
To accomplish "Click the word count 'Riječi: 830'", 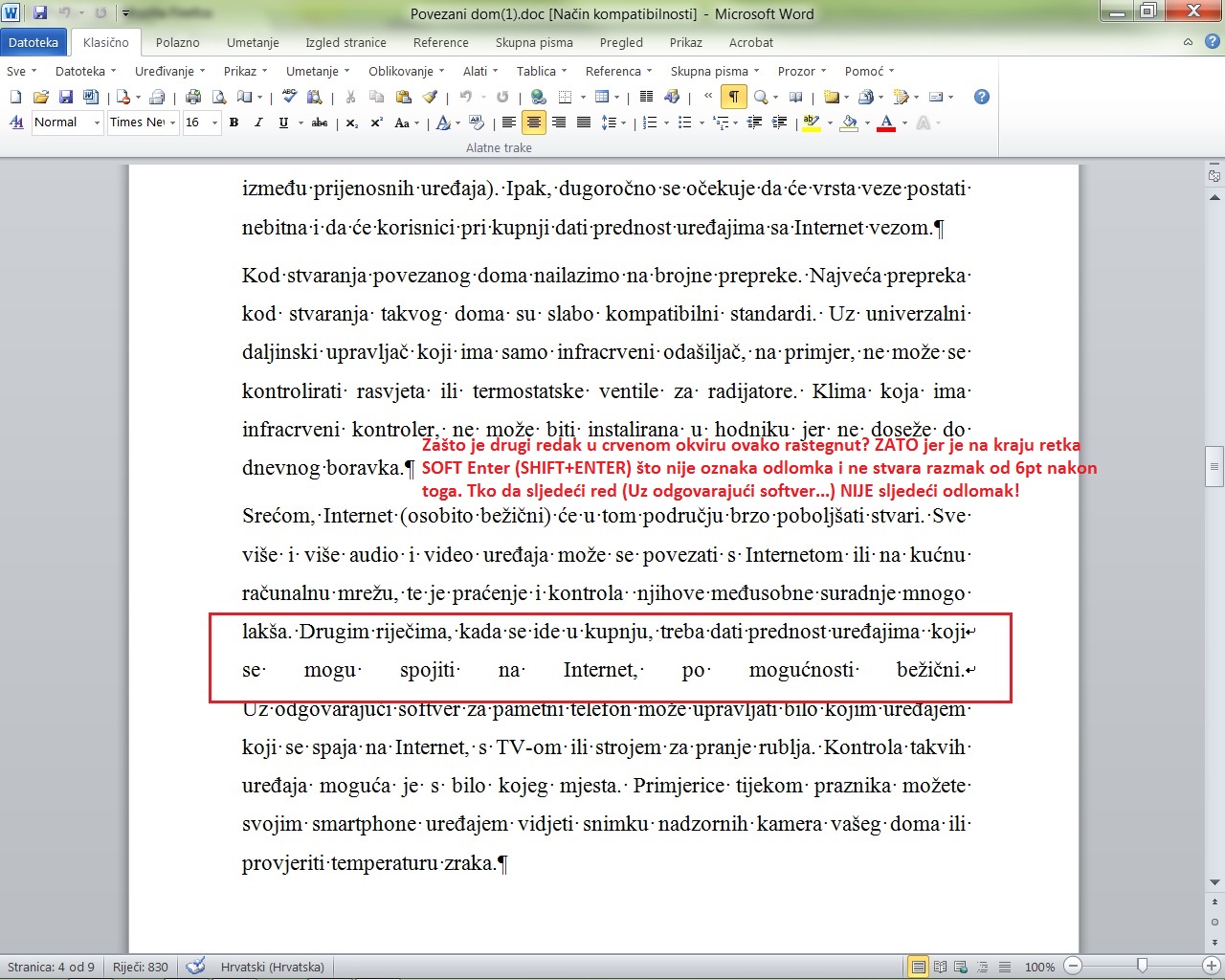I will [x=141, y=967].
